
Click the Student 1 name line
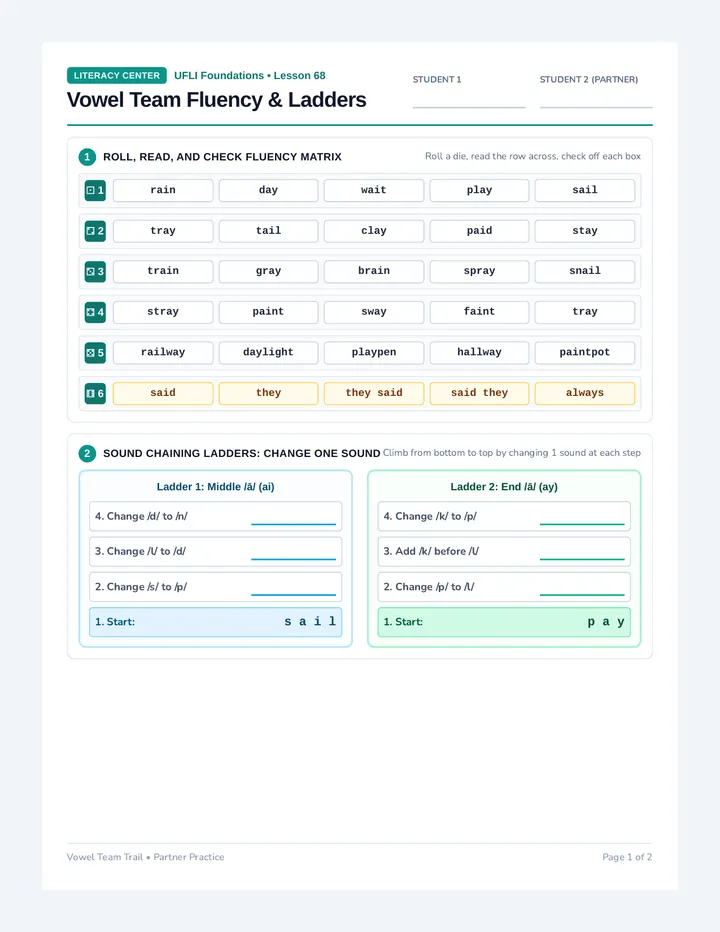(469, 107)
